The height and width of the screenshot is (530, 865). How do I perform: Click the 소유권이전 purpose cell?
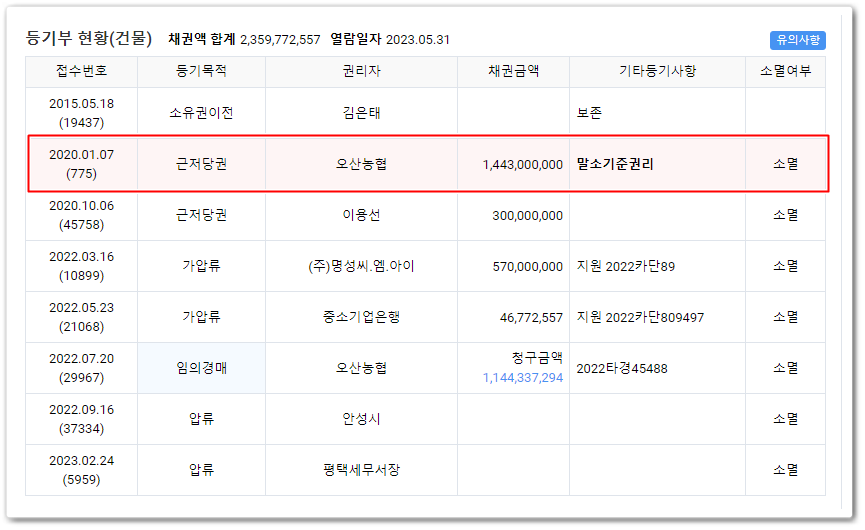pyautogui.click(x=201, y=113)
